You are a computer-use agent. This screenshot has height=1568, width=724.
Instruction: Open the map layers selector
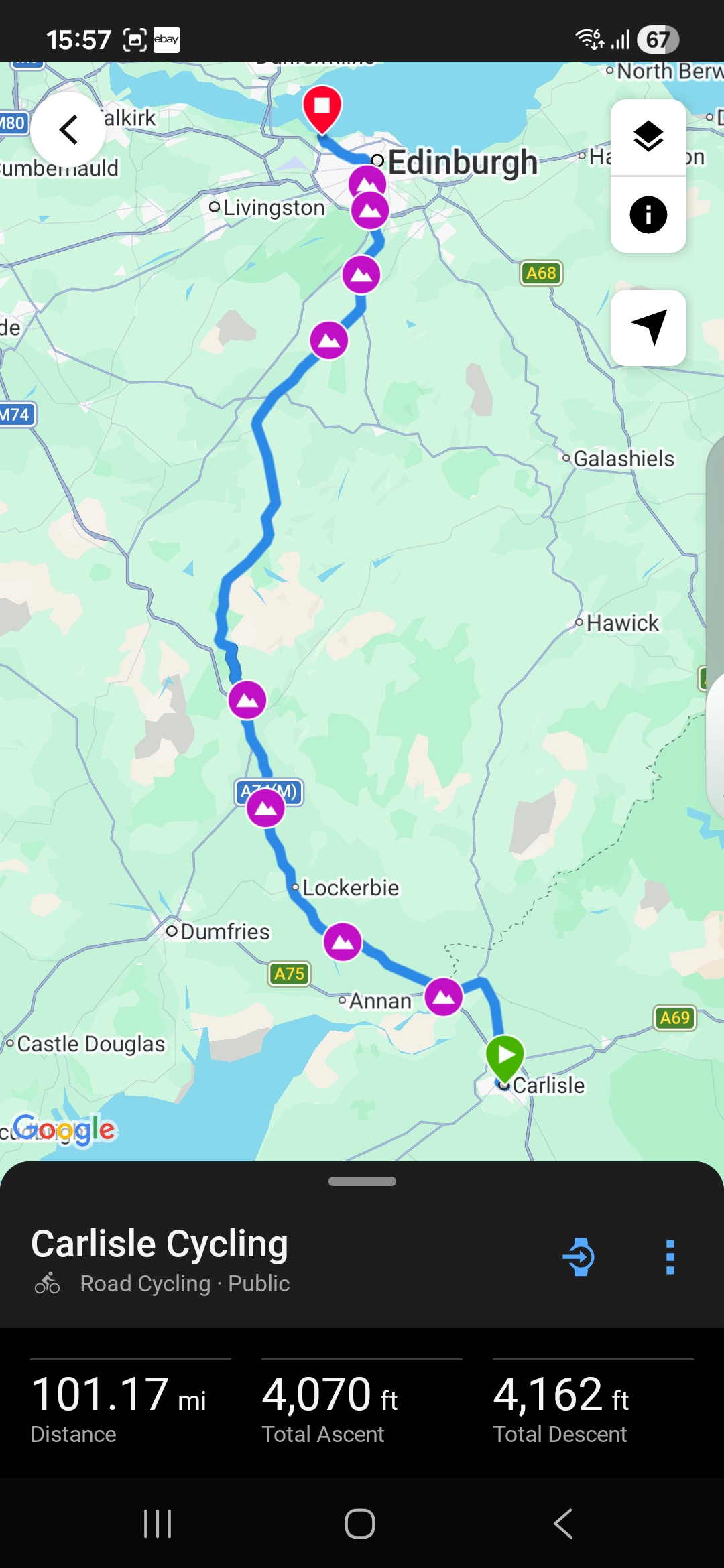coord(648,137)
